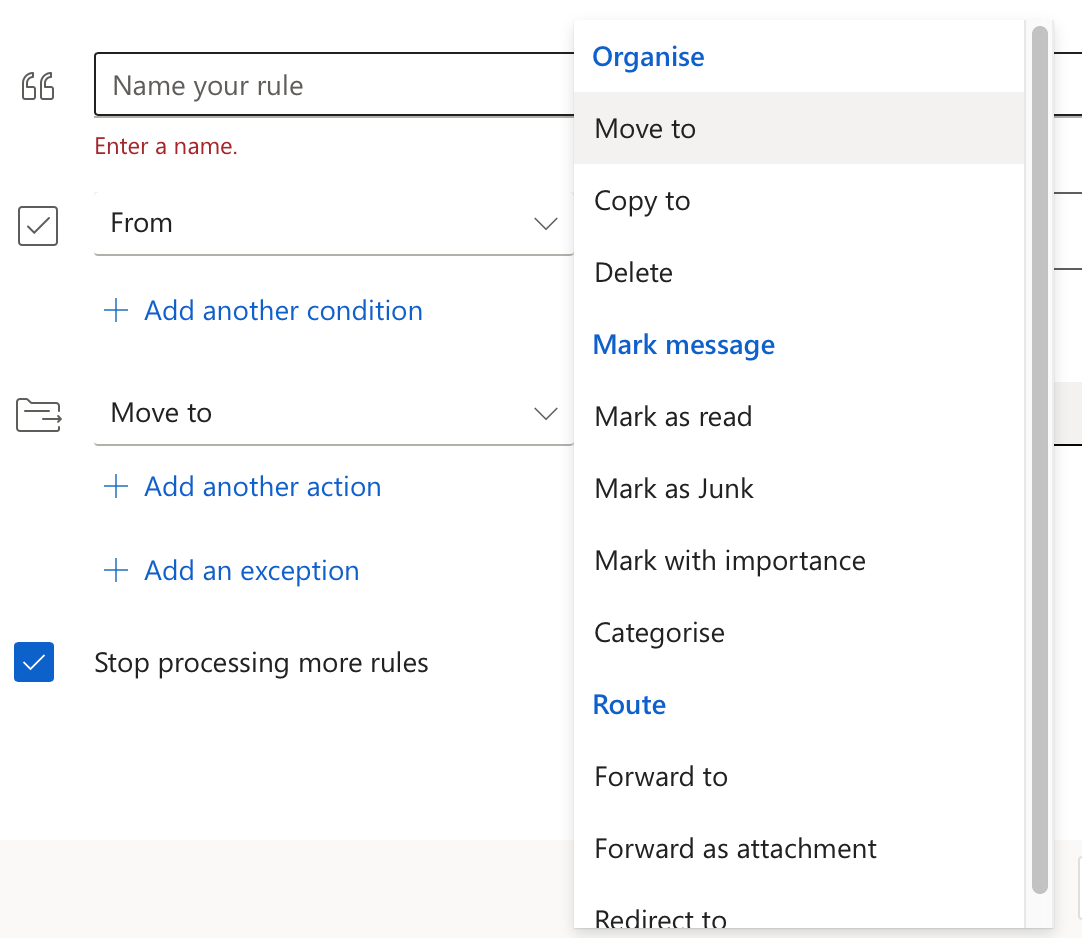Click the plus icon beside Add another condition
This screenshot has height=938, width=1082.
coord(116,311)
